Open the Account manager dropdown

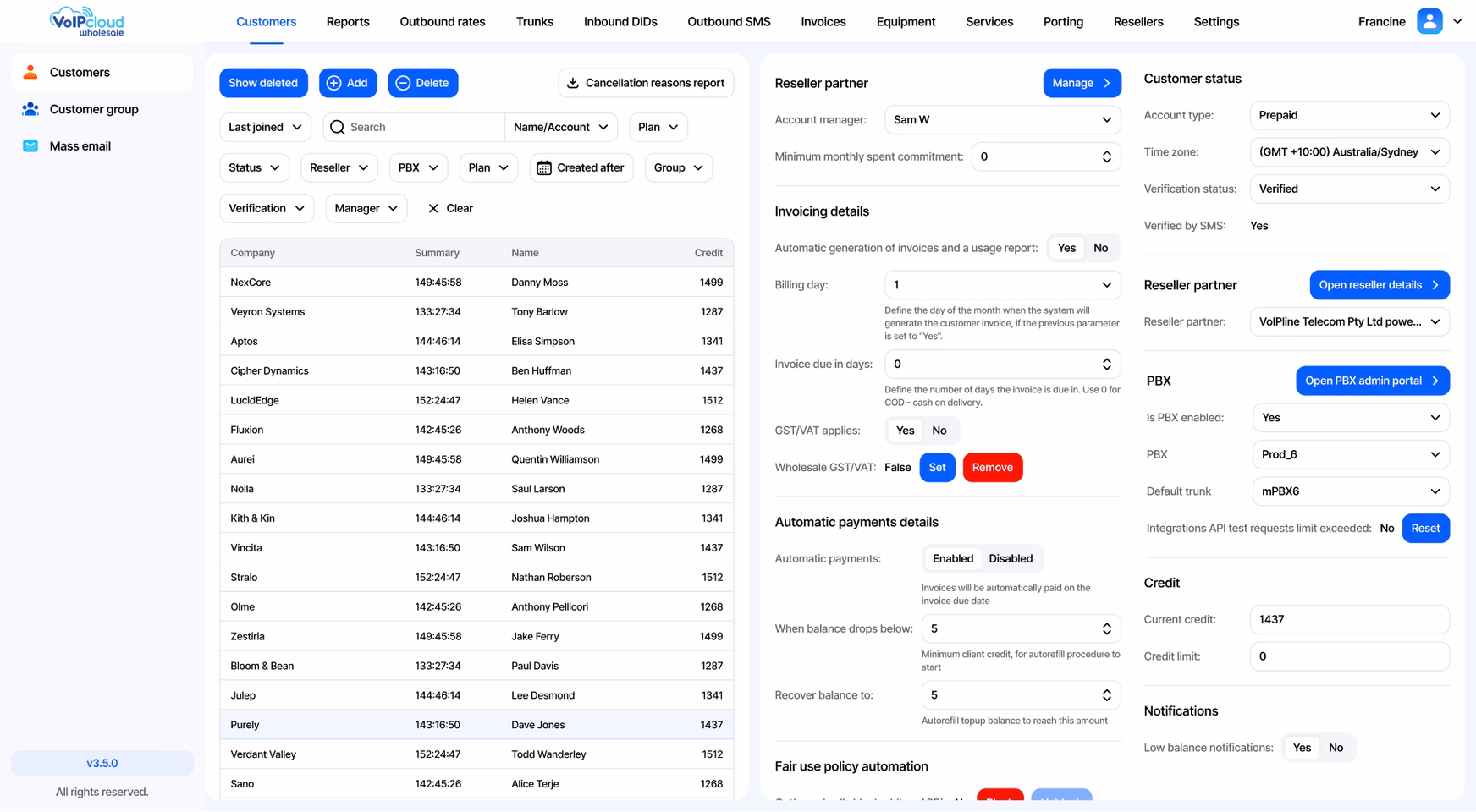click(1002, 120)
